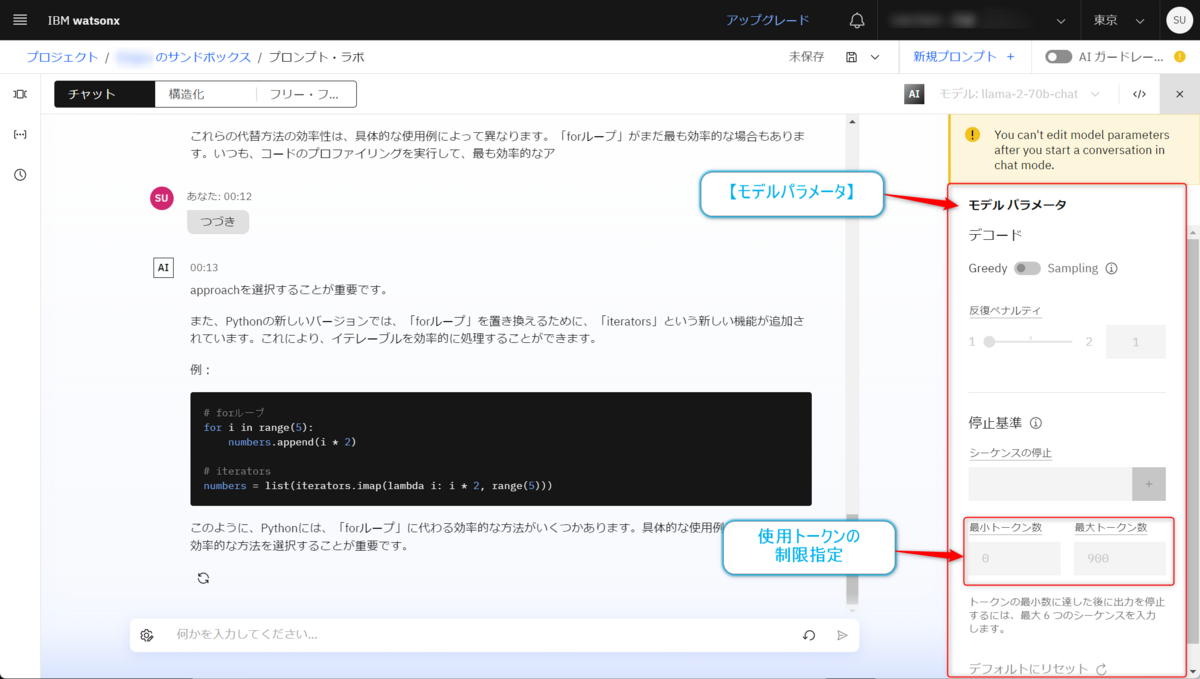Screen dimensions: 1200x679
Task: Click the send message arrow icon
Action: pyautogui.click(x=842, y=635)
